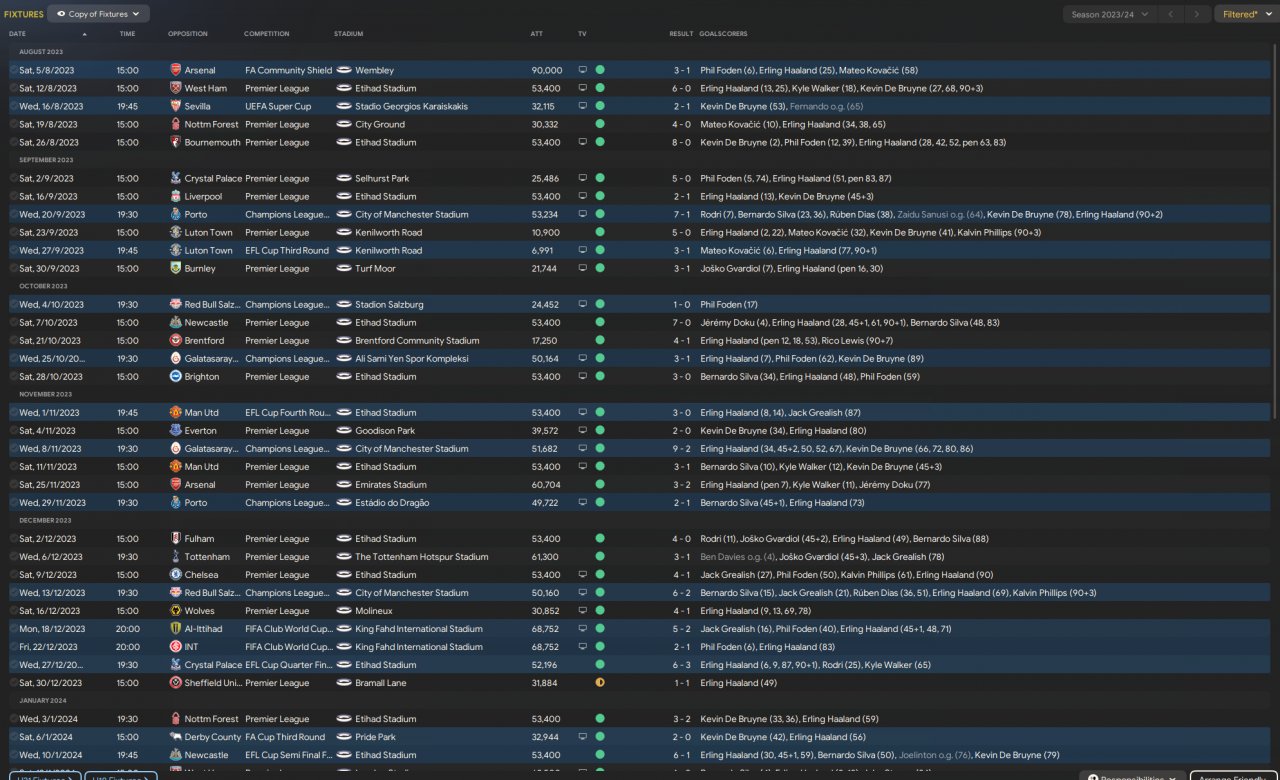
Task: Tick the row selector for Sat, 6/1/2024
Action: pos(14,737)
